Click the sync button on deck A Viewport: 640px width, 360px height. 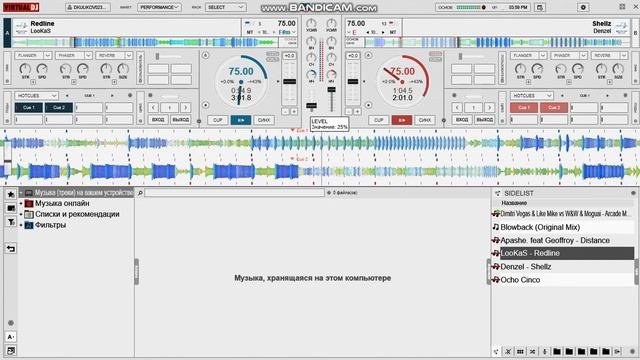(x=264, y=120)
